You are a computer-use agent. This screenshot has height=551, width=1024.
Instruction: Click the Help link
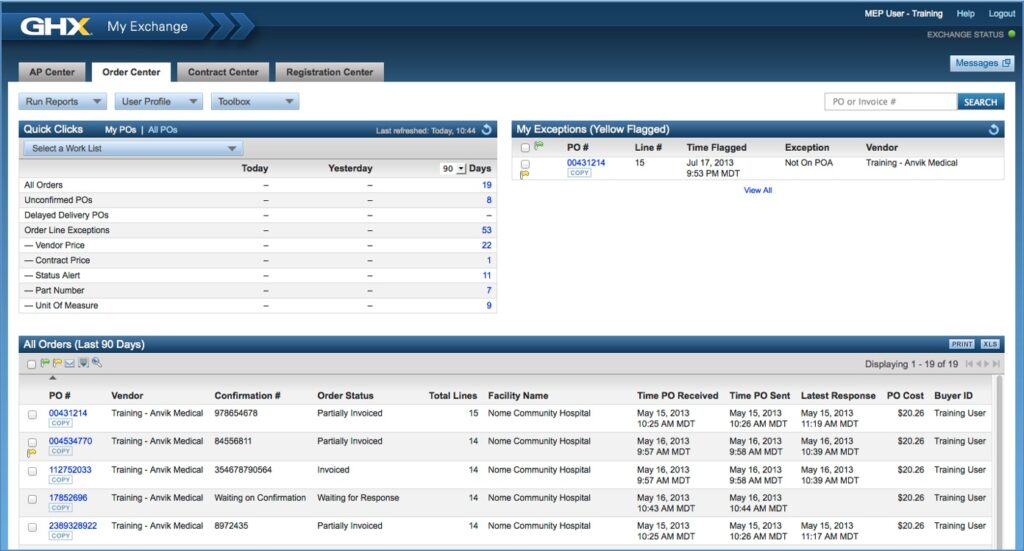coord(965,14)
